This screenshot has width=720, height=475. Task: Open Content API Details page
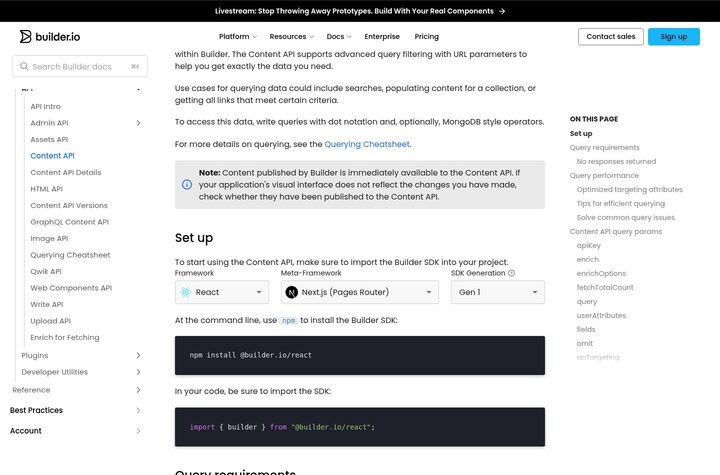point(66,173)
